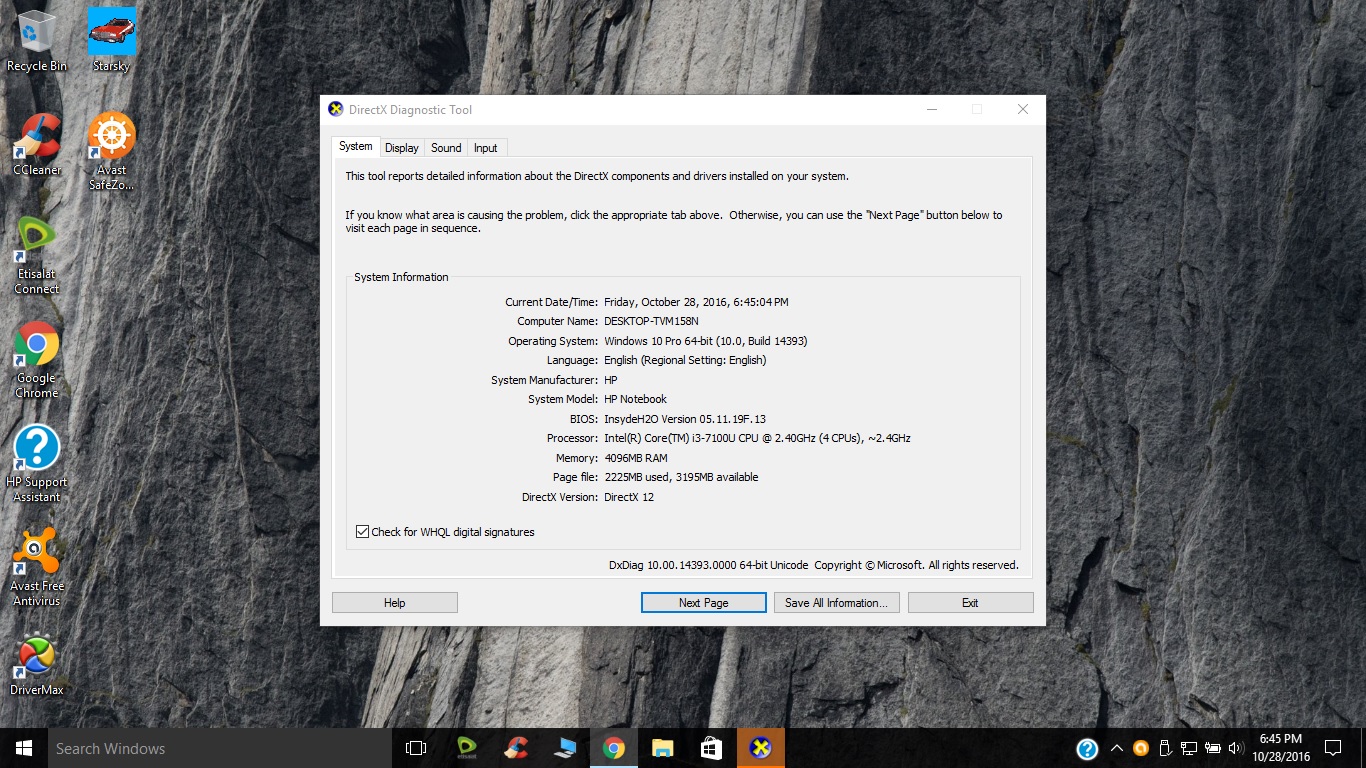Image resolution: width=1366 pixels, height=768 pixels.
Task: Open the CCleaner desktop shortcut
Action: pos(37,138)
